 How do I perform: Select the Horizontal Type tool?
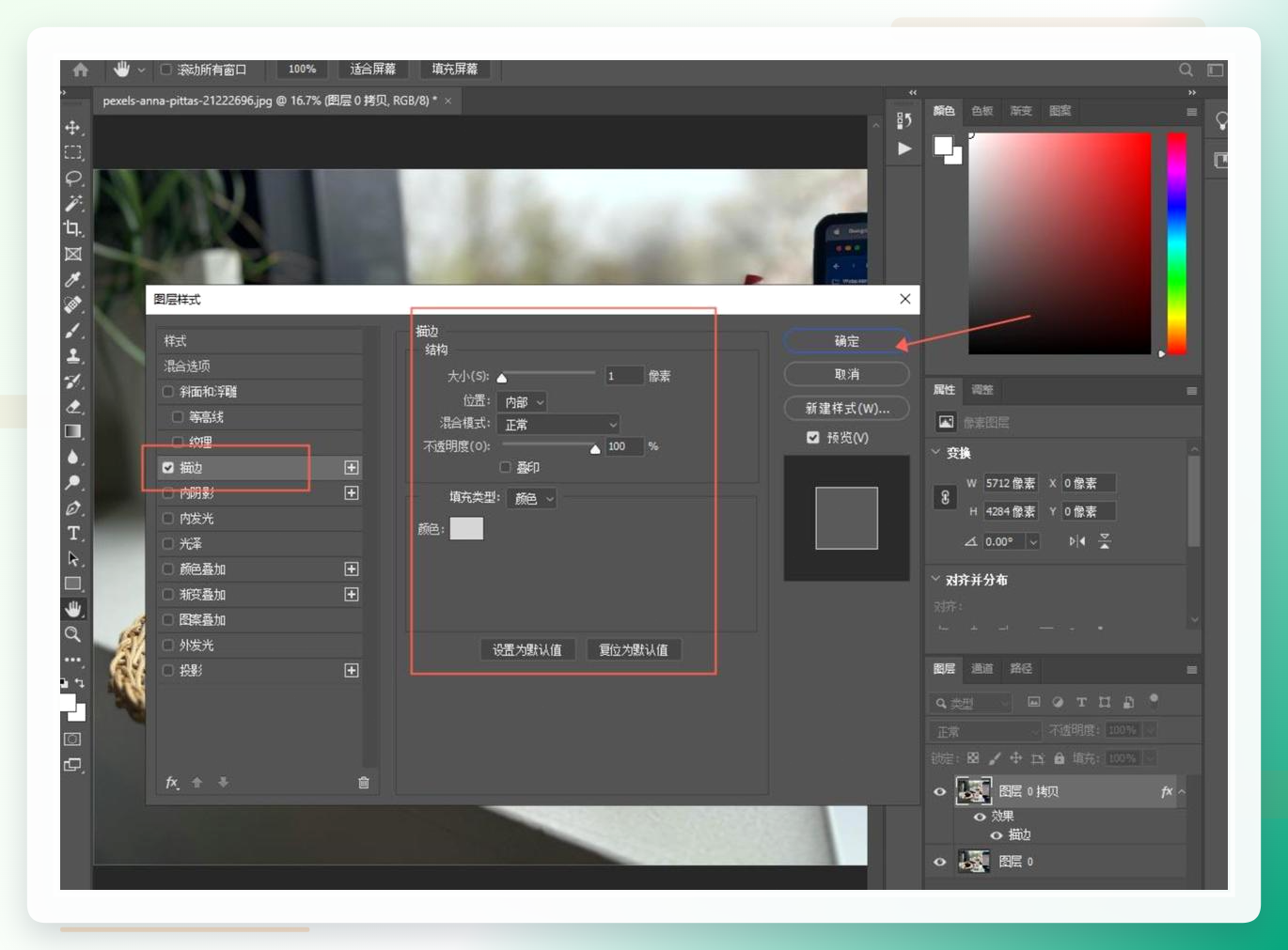coord(72,533)
